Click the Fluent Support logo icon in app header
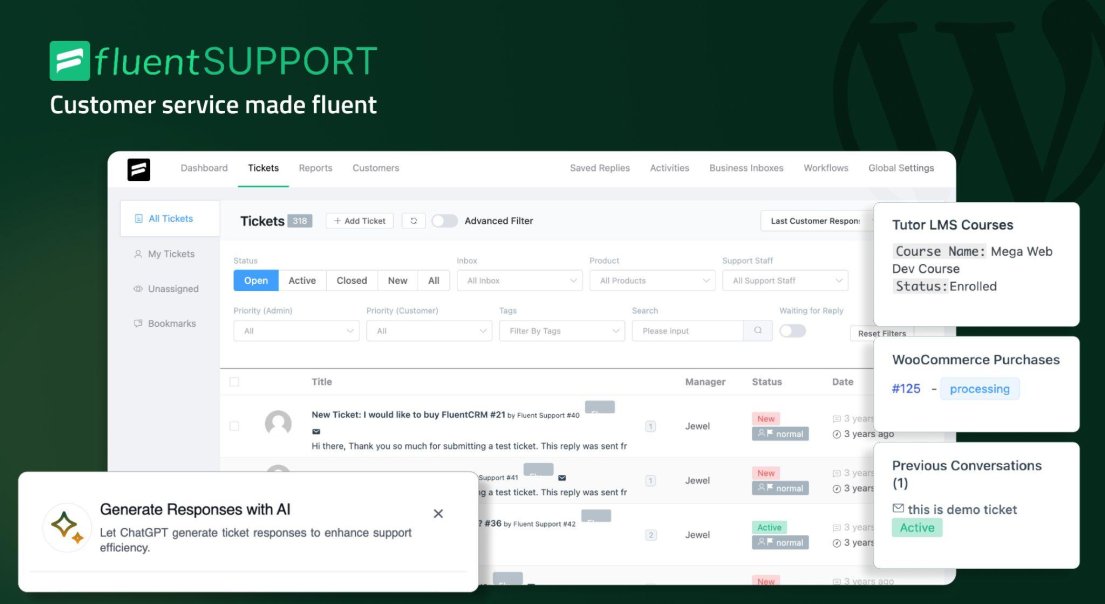 (139, 169)
